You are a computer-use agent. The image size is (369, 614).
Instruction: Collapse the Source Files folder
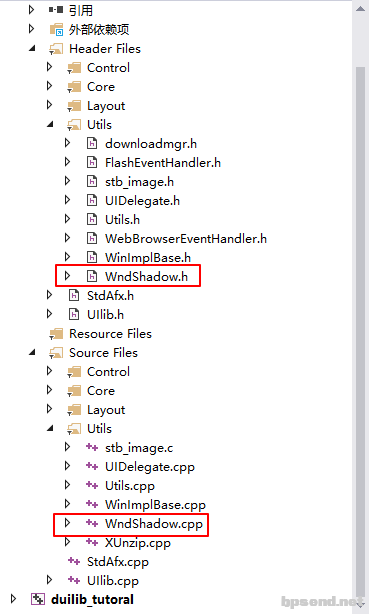click(x=32, y=352)
